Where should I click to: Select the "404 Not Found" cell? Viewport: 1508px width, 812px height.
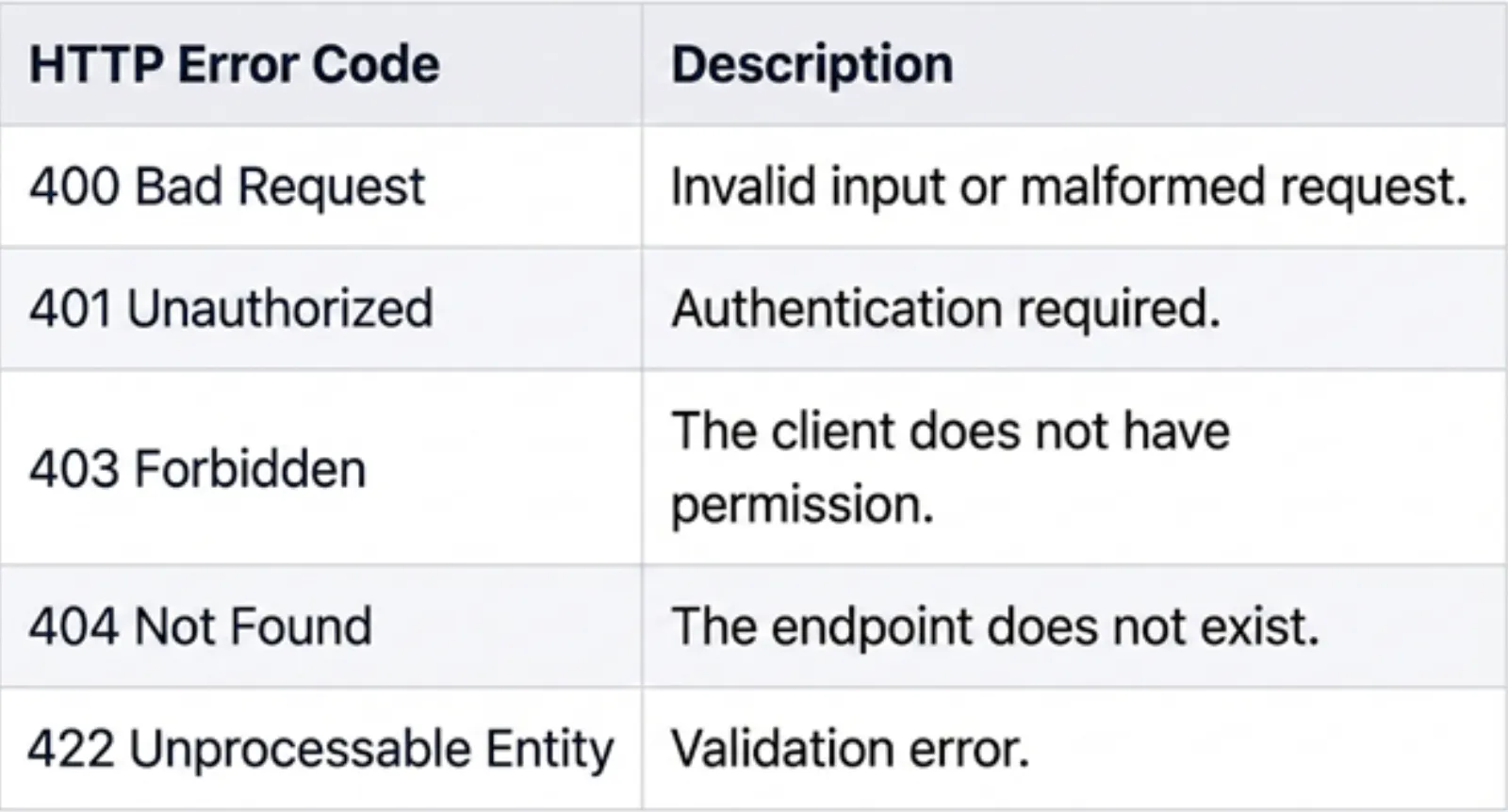[x=200, y=626]
